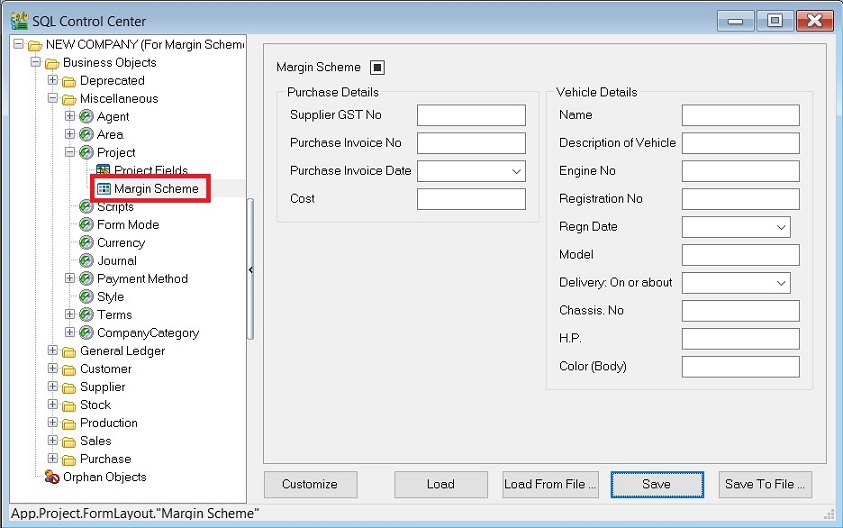Click the Currency node icon
Viewport: 843px width, 528px height.
pyautogui.click(x=86, y=243)
